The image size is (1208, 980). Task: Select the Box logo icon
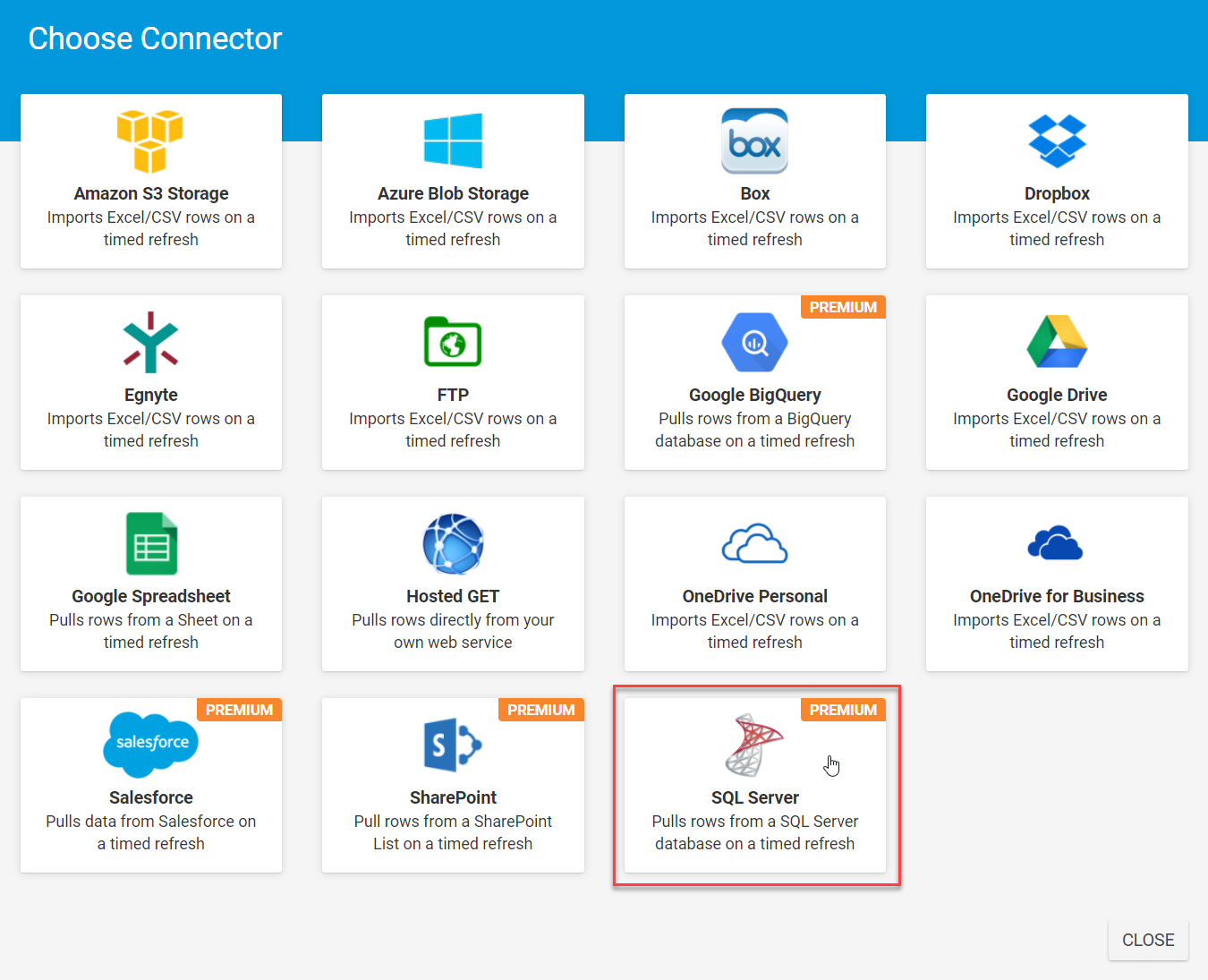[754, 141]
